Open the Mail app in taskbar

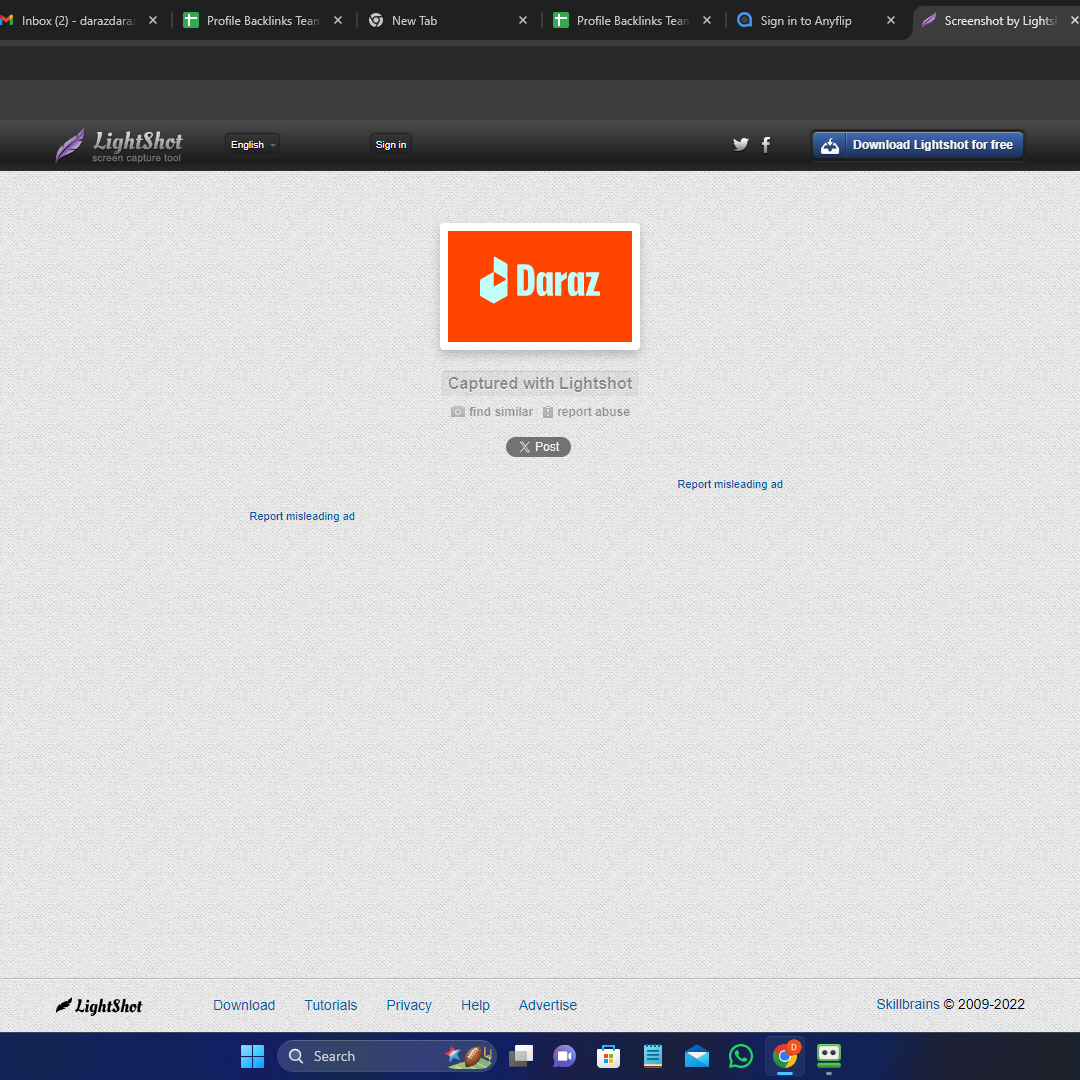click(697, 1056)
